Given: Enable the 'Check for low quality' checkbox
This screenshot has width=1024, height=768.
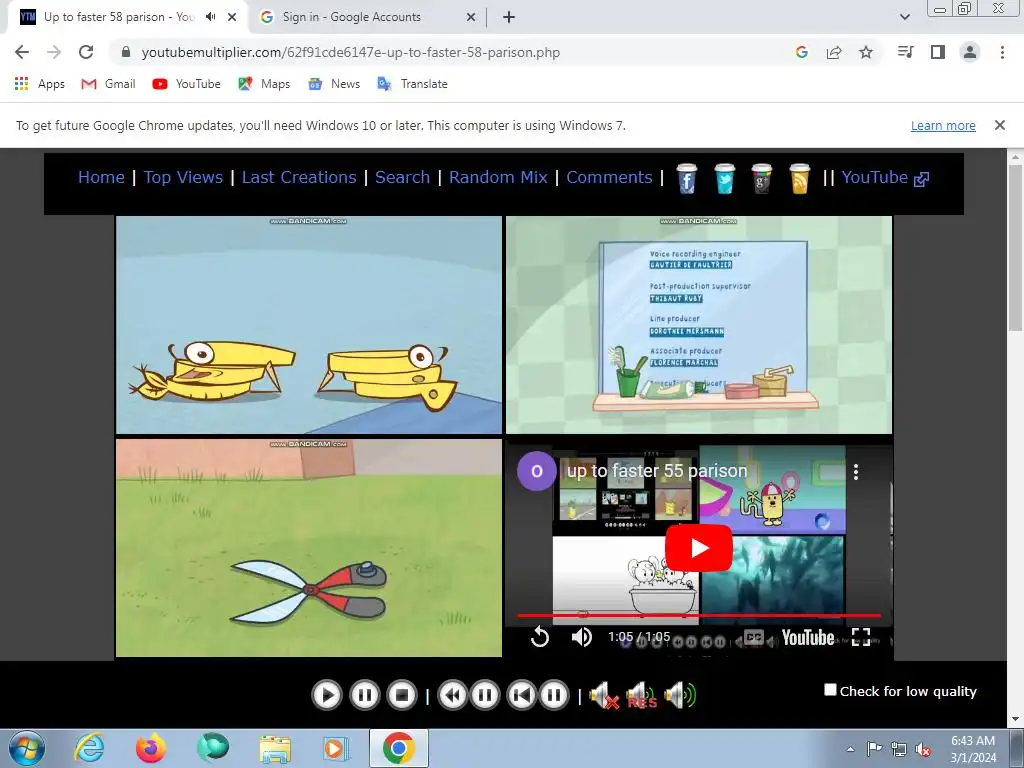Looking at the screenshot, I should [830, 690].
